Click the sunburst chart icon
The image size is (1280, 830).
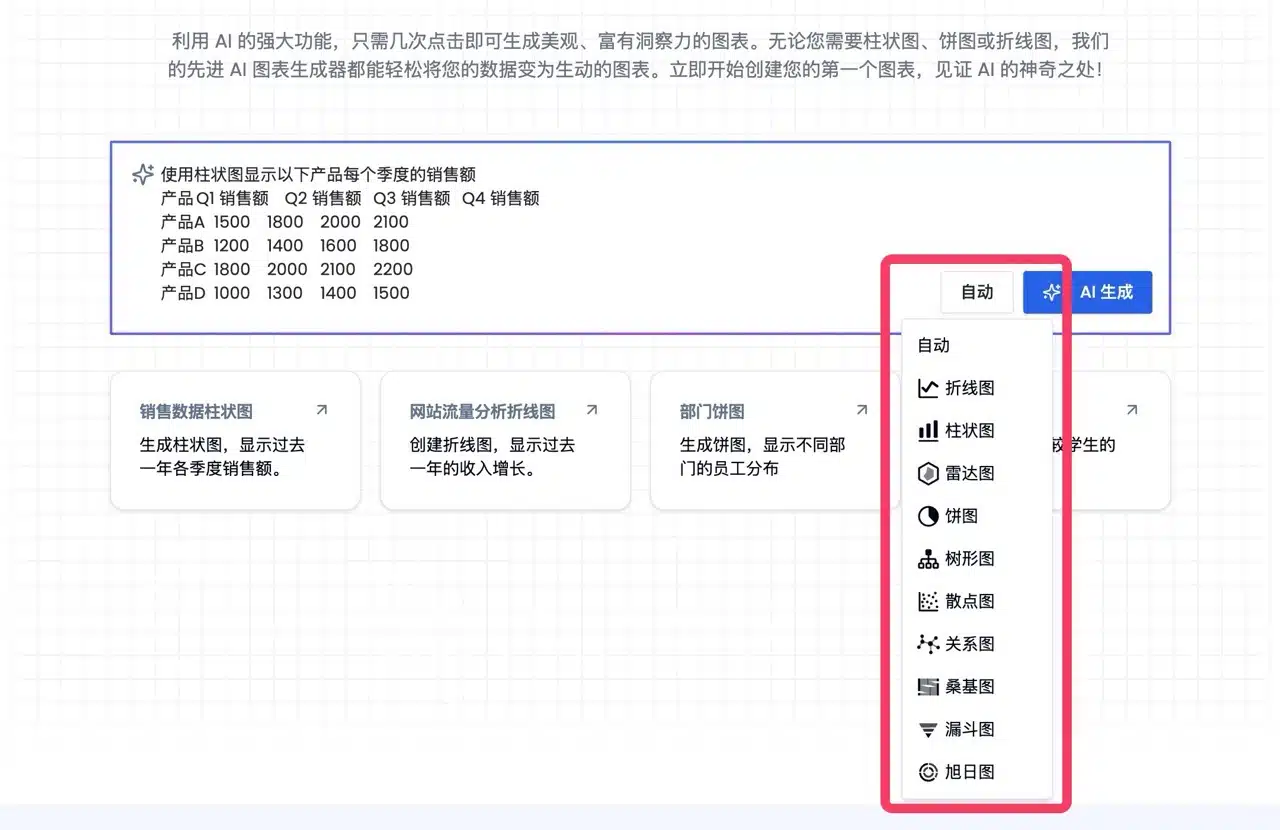(927, 772)
